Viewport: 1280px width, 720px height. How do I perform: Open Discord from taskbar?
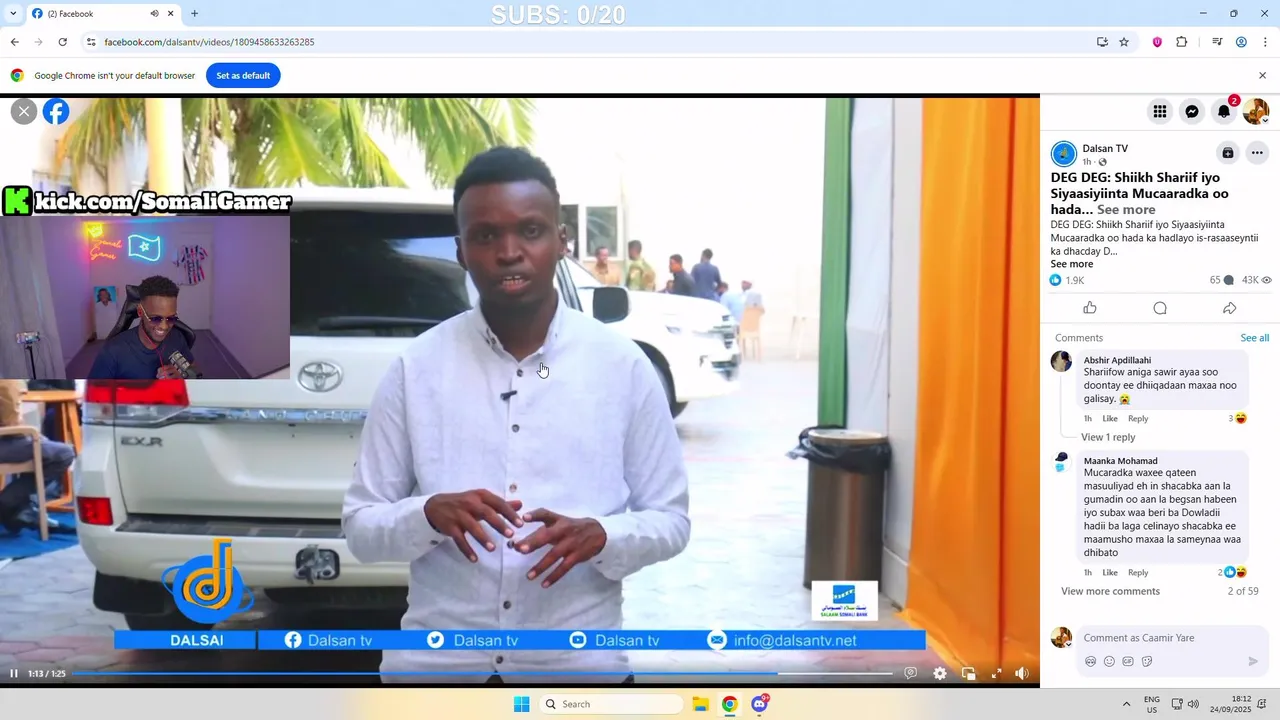760,704
